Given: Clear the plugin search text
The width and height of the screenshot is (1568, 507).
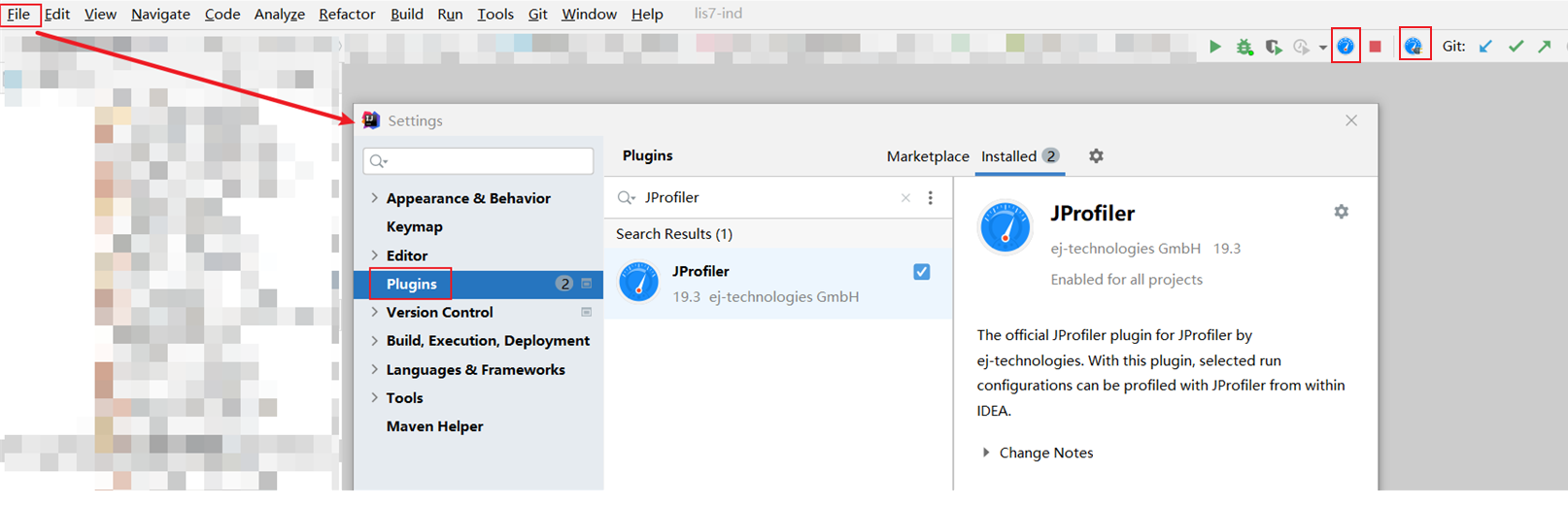Looking at the screenshot, I should [905, 198].
